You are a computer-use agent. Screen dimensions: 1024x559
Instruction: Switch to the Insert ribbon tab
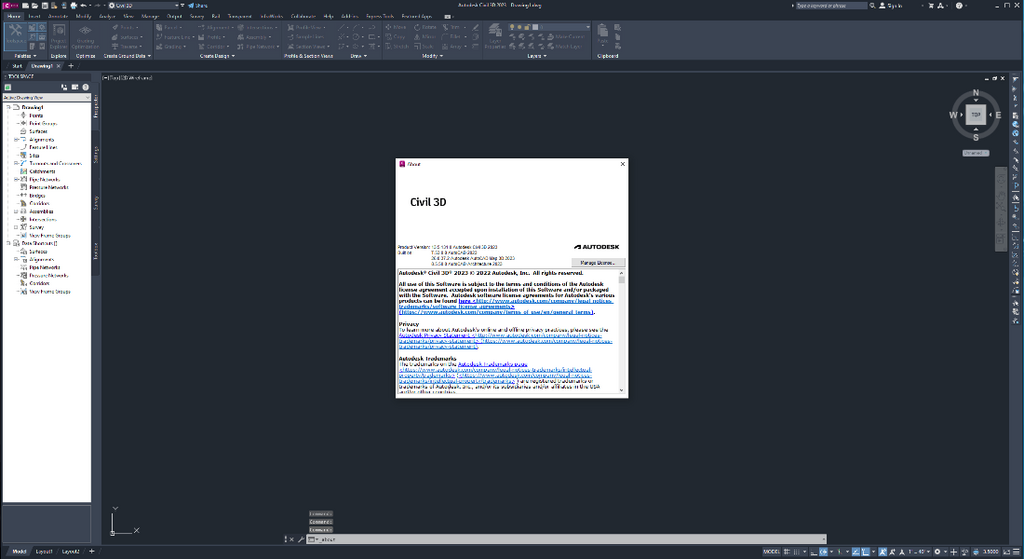tap(34, 16)
